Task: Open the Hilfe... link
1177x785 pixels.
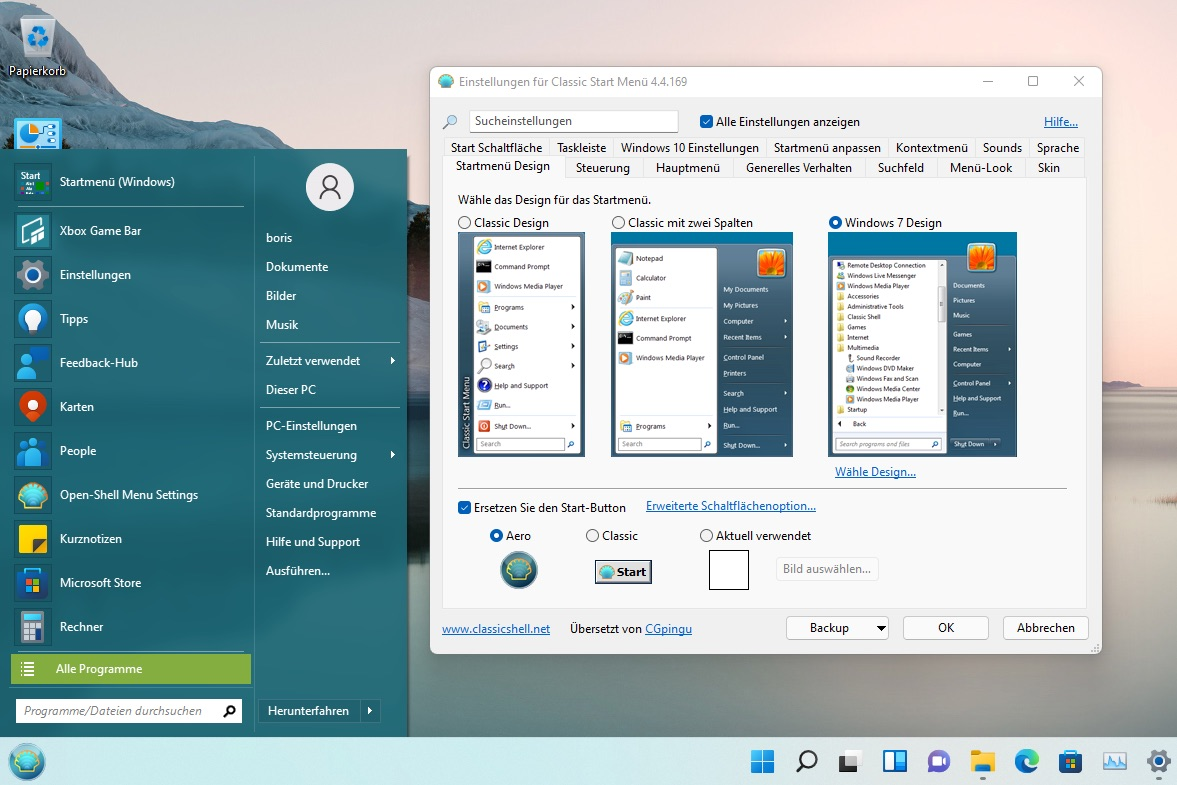Action: coord(1061,122)
